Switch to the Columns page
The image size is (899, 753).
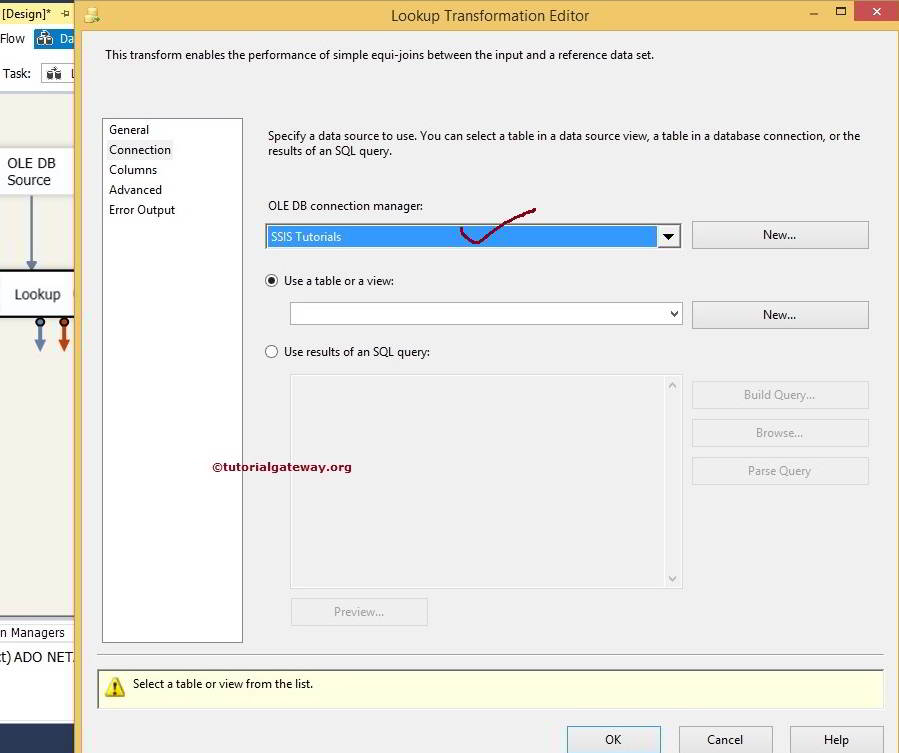(x=133, y=169)
